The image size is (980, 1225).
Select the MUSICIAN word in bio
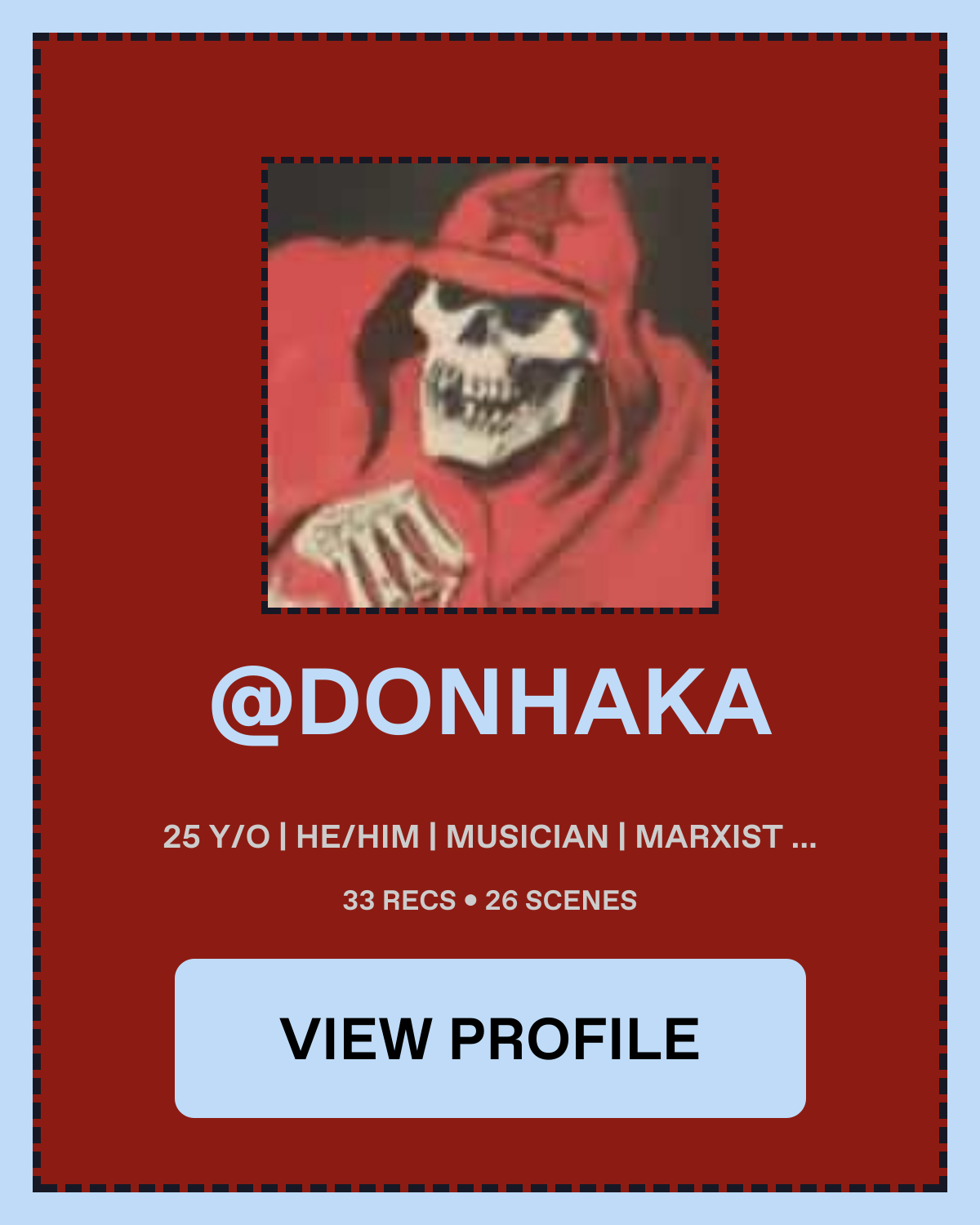pos(528,837)
